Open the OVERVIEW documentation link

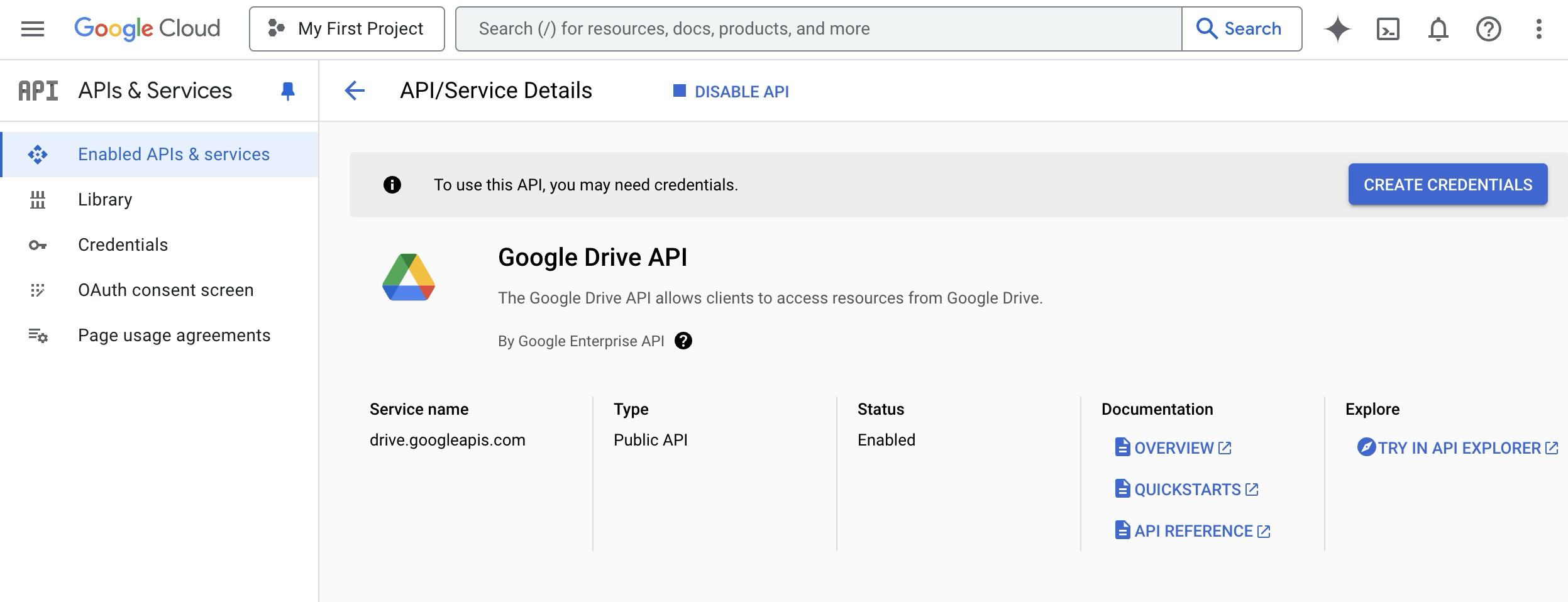[x=1173, y=447]
